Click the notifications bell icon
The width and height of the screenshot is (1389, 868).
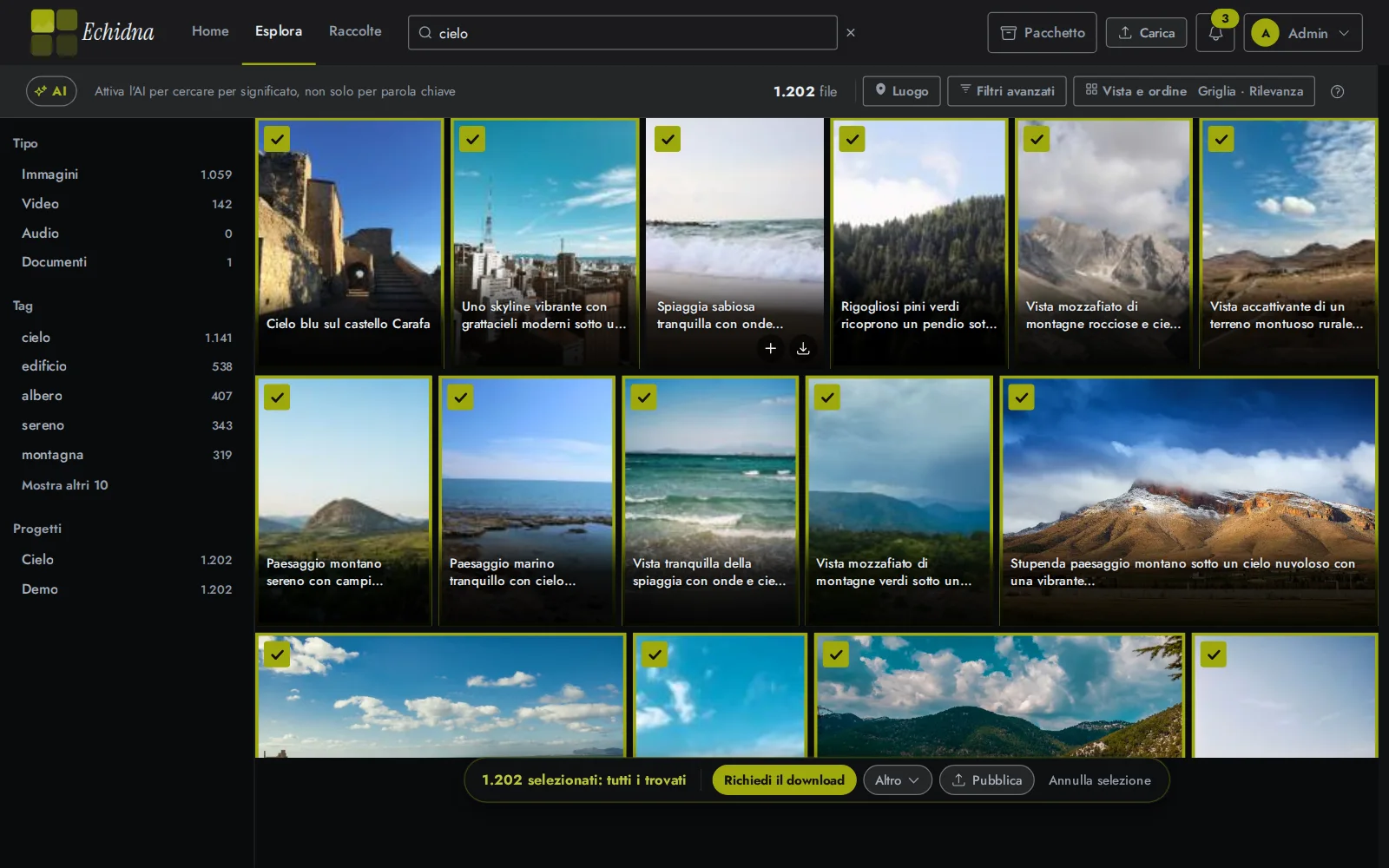1215,33
